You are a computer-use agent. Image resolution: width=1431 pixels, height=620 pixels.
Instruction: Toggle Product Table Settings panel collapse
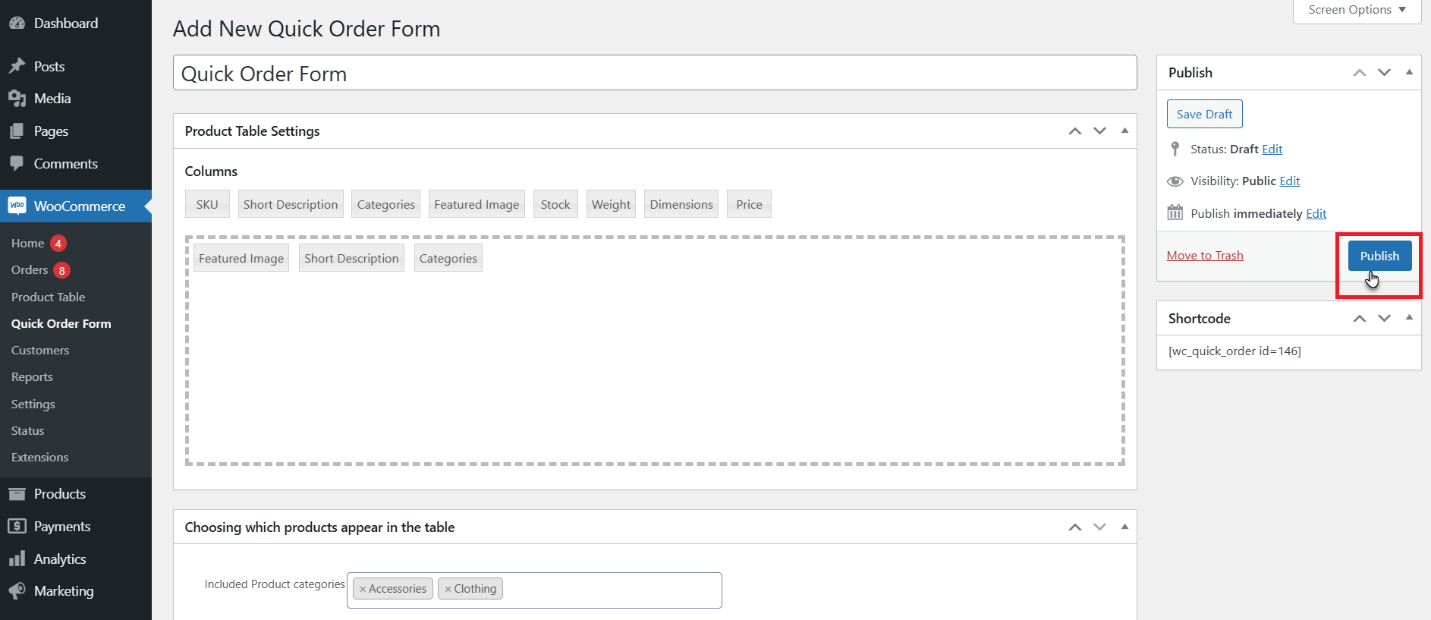1124,131
